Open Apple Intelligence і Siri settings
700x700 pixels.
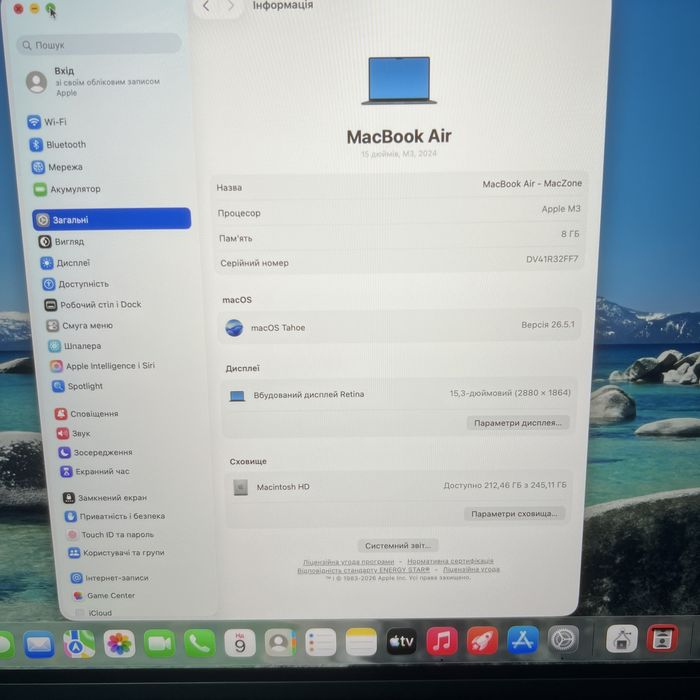pyautogui.click(x=102, y=366)
